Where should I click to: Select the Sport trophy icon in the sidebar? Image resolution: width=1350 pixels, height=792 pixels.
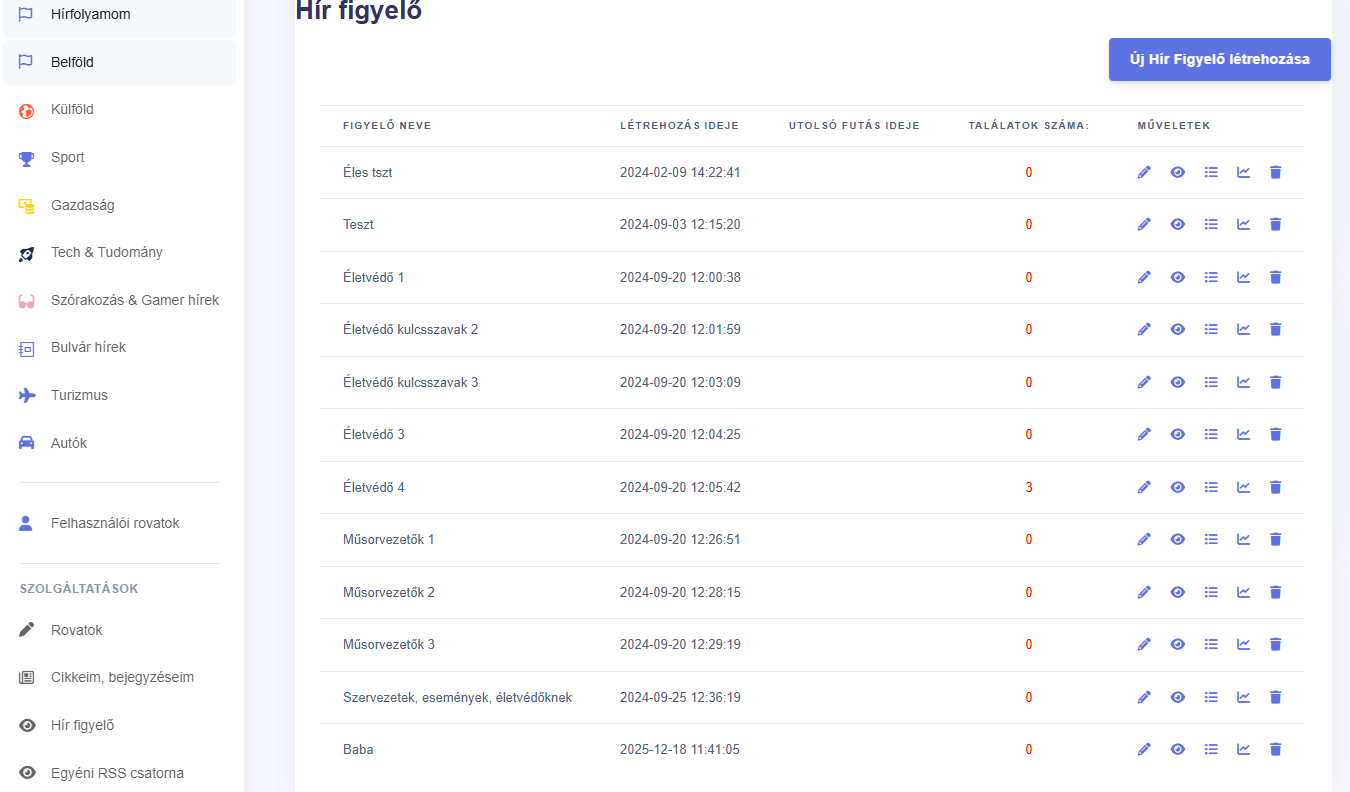(25, 157)
